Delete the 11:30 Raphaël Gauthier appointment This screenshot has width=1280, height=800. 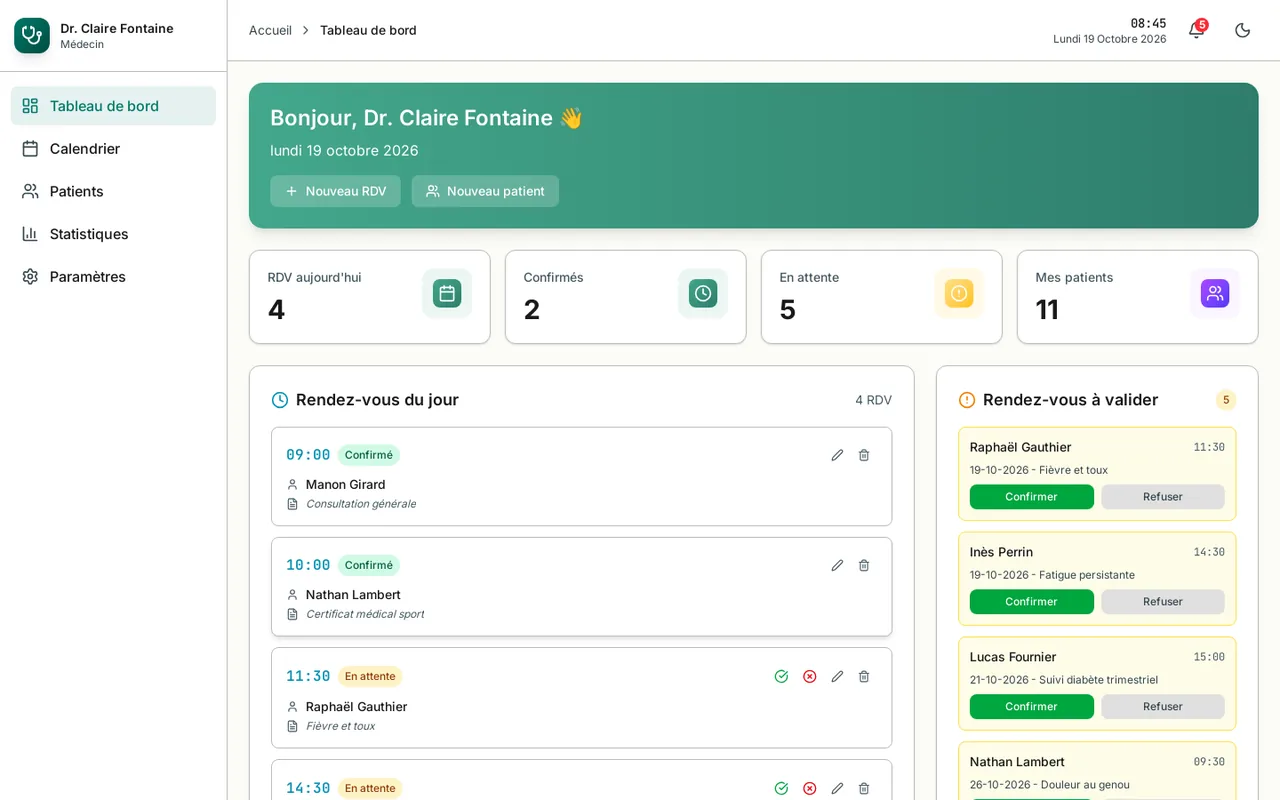click(864, 676)
